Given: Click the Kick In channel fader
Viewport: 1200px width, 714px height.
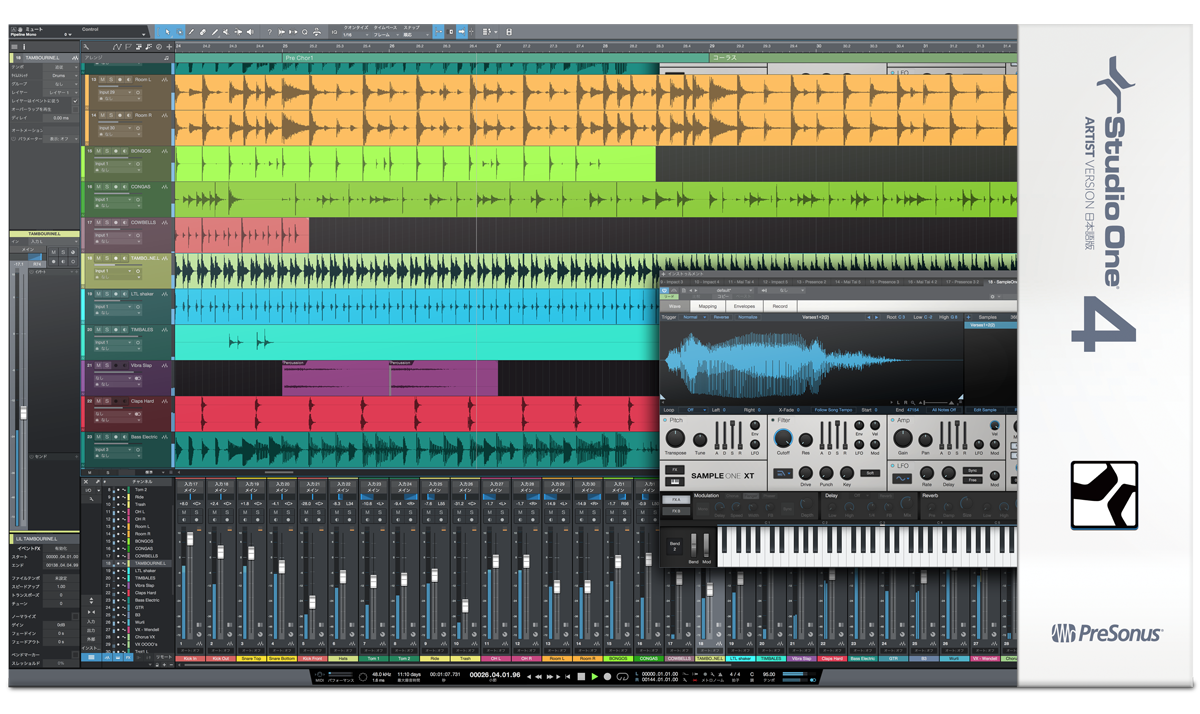Looking at the screenshot, I should click(190, 539).
